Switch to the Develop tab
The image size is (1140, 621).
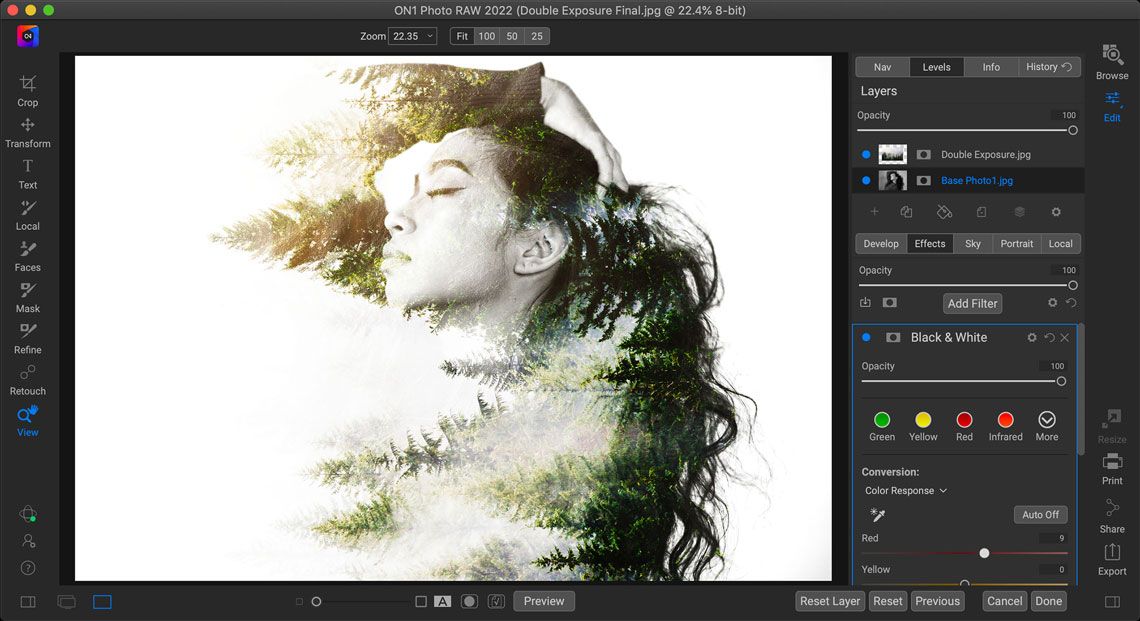click(x=881, y=243)
